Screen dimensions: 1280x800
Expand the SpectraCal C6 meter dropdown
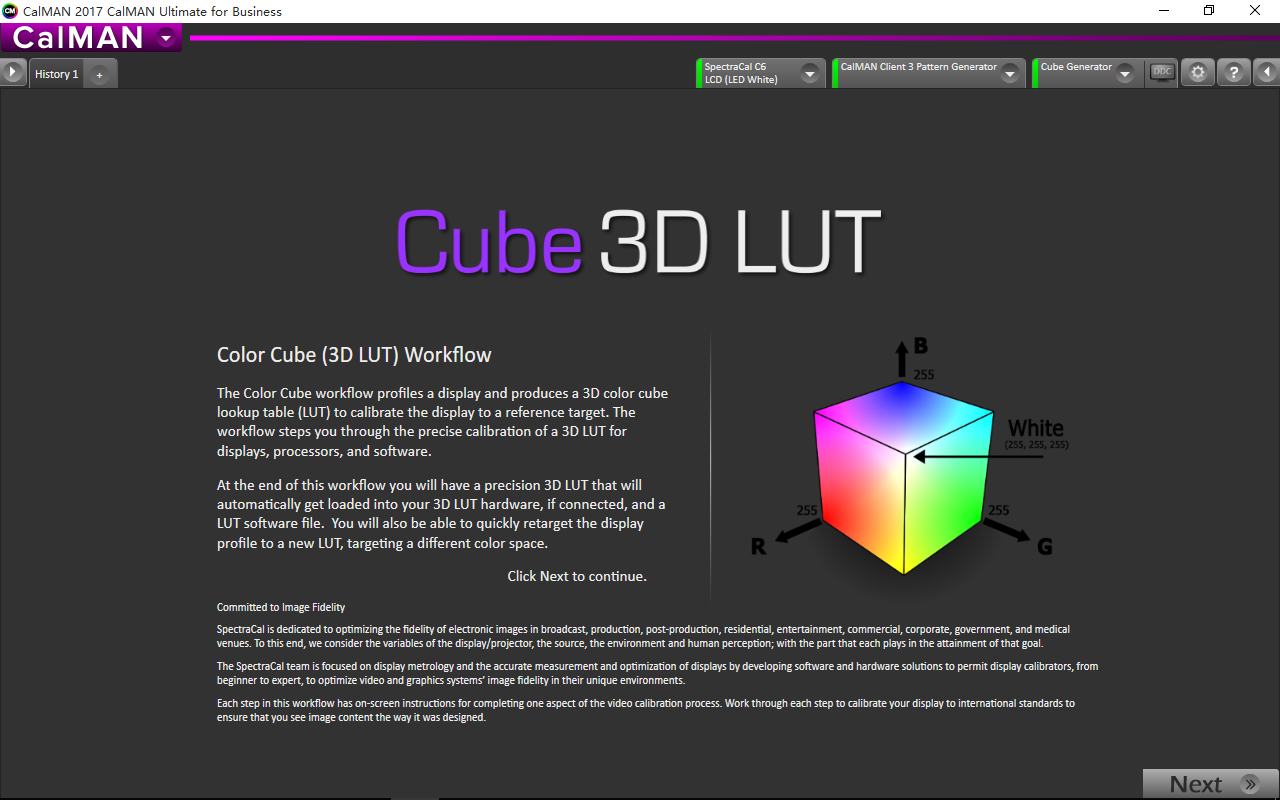tap(810, 74)
